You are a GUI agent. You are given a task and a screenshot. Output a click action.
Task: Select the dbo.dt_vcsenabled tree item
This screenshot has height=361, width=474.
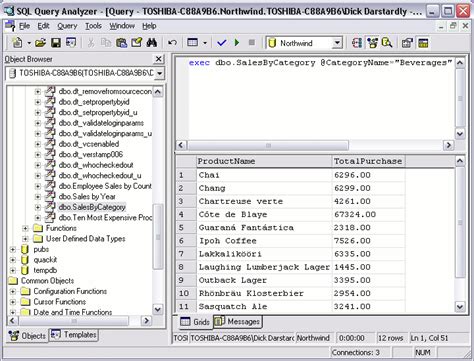(x=89, y=144)
